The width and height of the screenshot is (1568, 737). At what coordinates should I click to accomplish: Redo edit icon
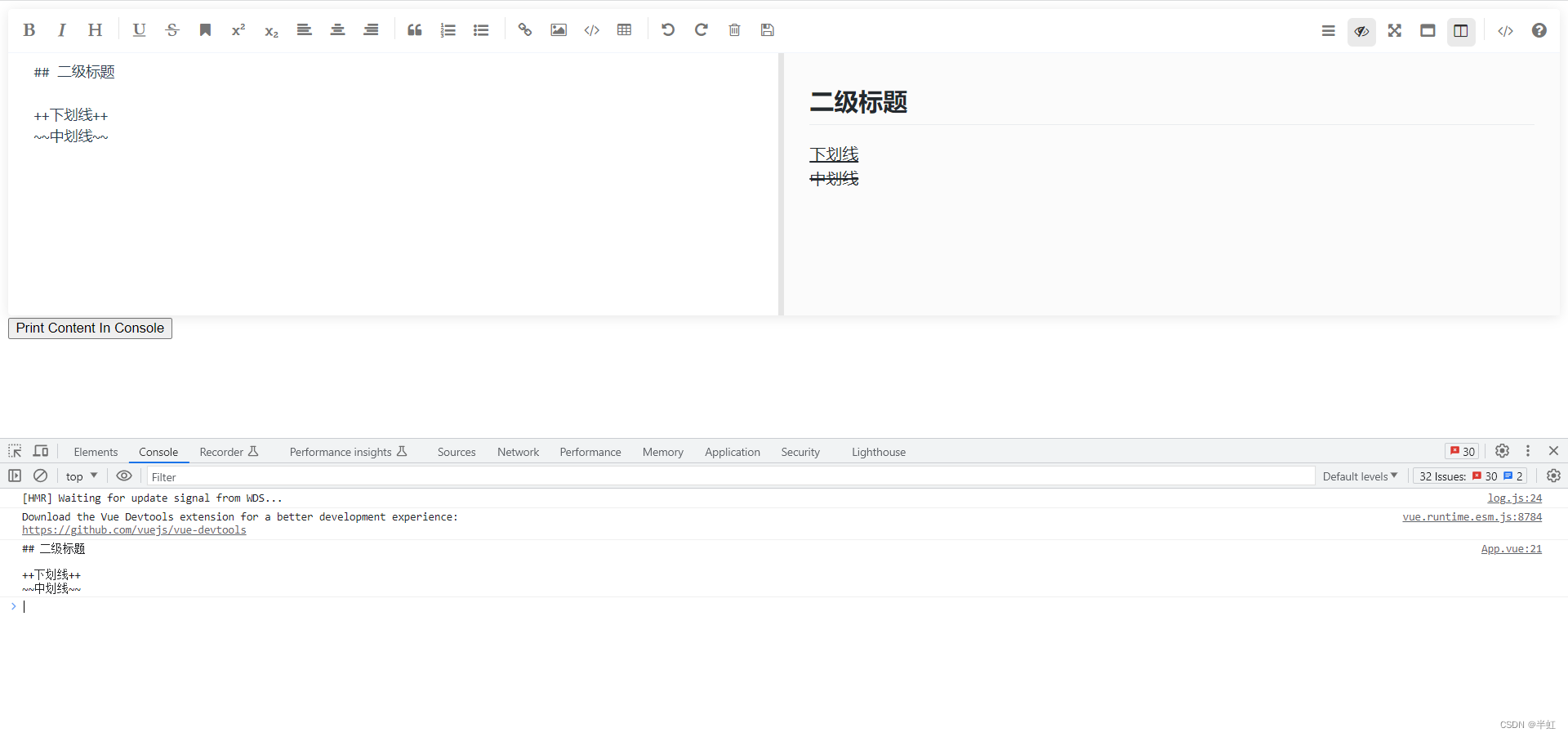tap(701, 30)
